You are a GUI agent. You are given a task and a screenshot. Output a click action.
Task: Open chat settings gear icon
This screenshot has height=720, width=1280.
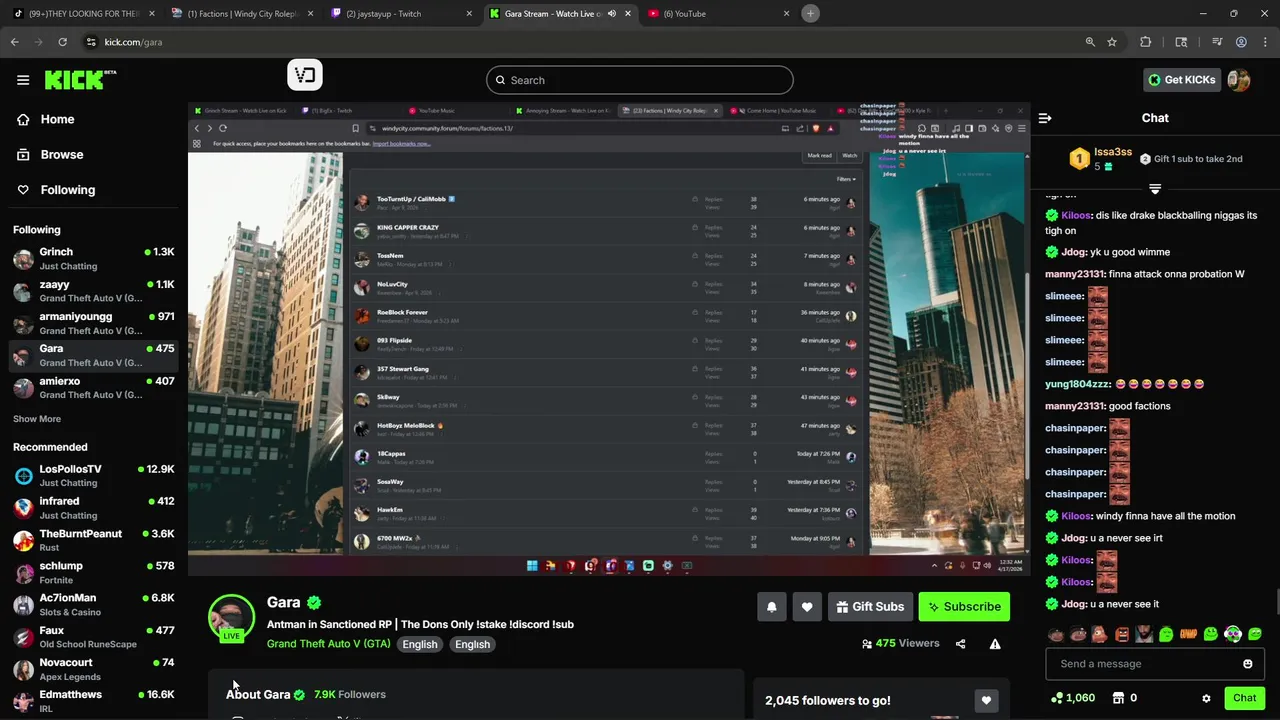[1206, 698]
